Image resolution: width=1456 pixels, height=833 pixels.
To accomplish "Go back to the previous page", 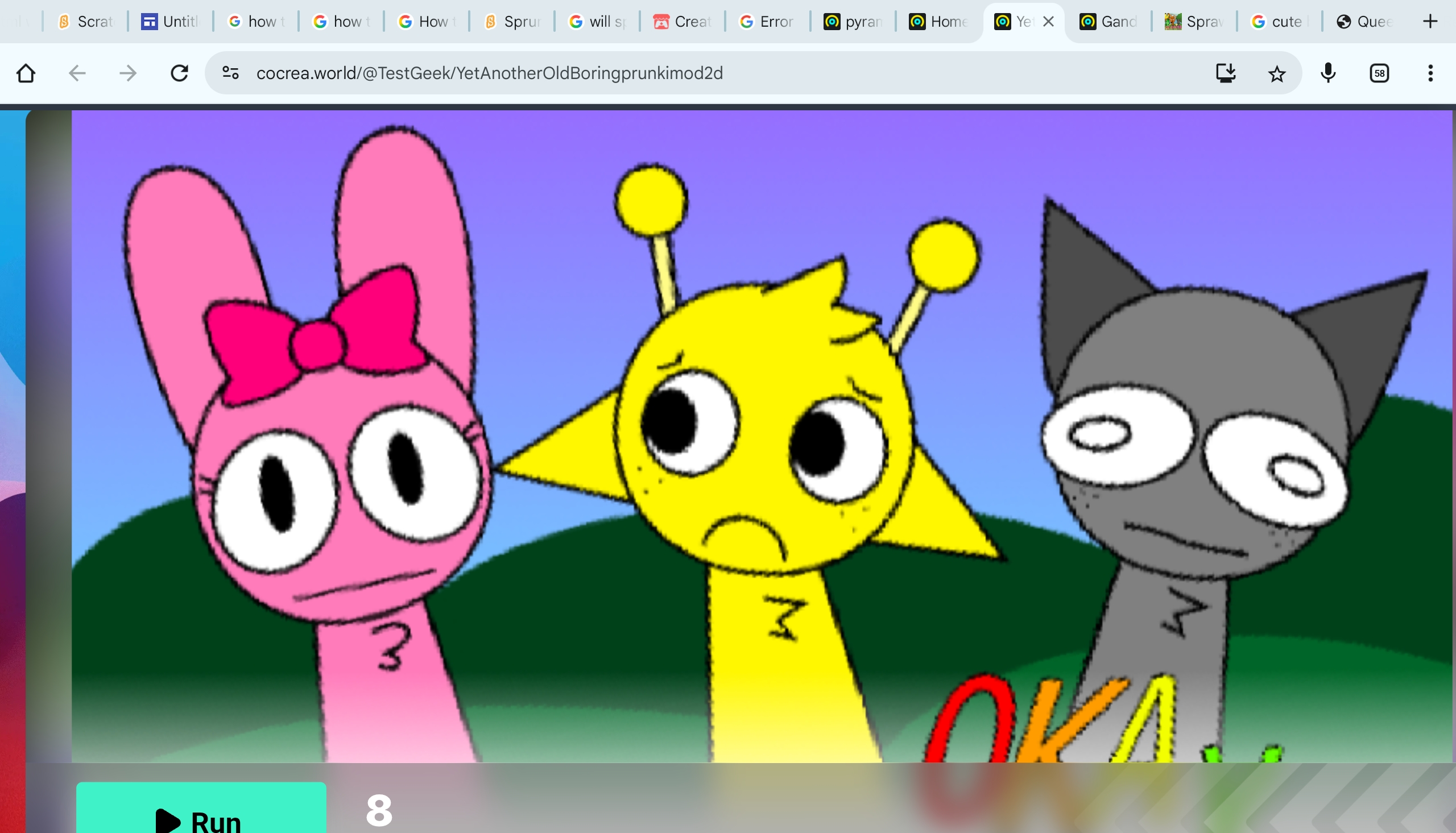I will tap(77, 73).
